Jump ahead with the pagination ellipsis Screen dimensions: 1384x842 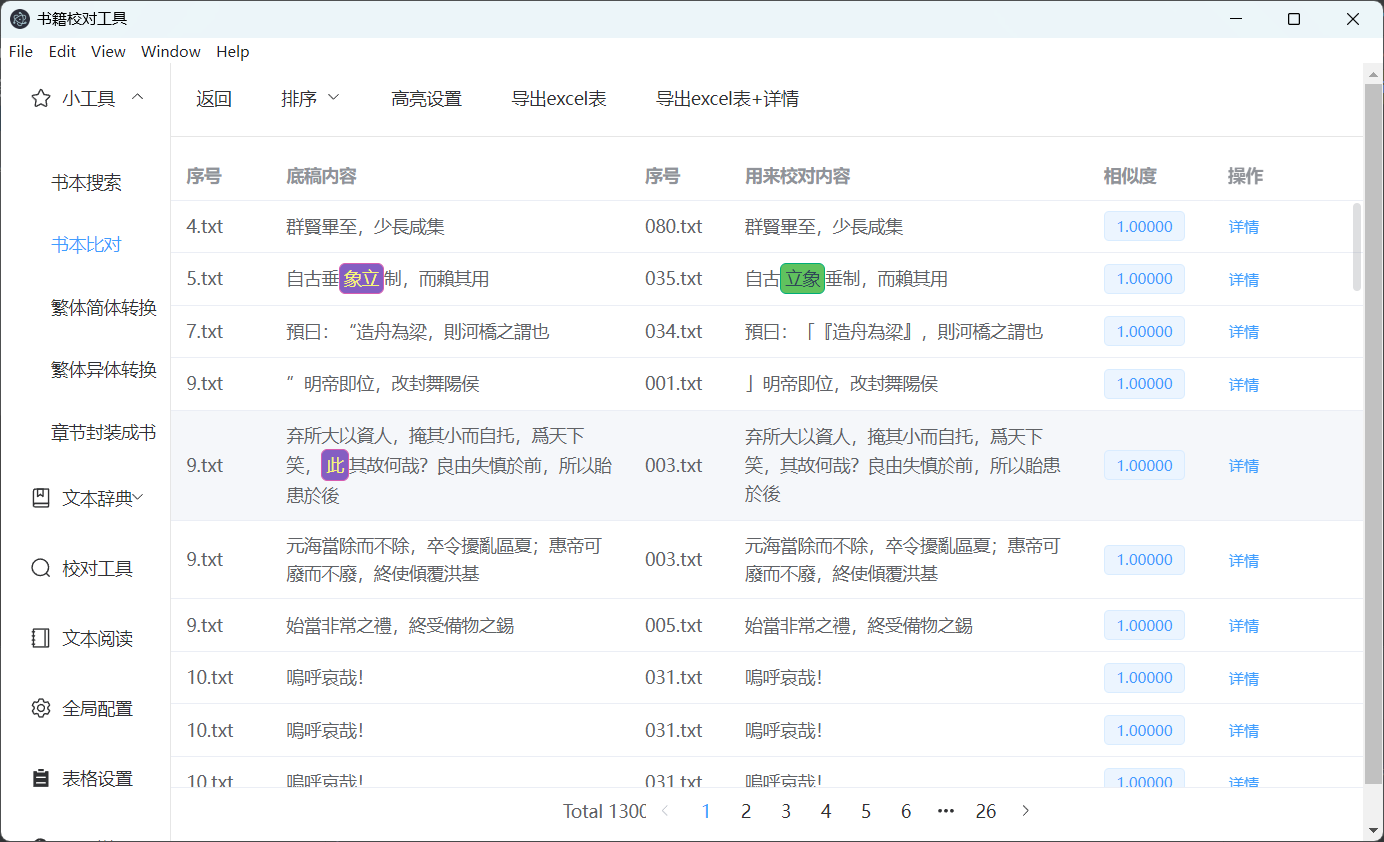pos(946,811)
